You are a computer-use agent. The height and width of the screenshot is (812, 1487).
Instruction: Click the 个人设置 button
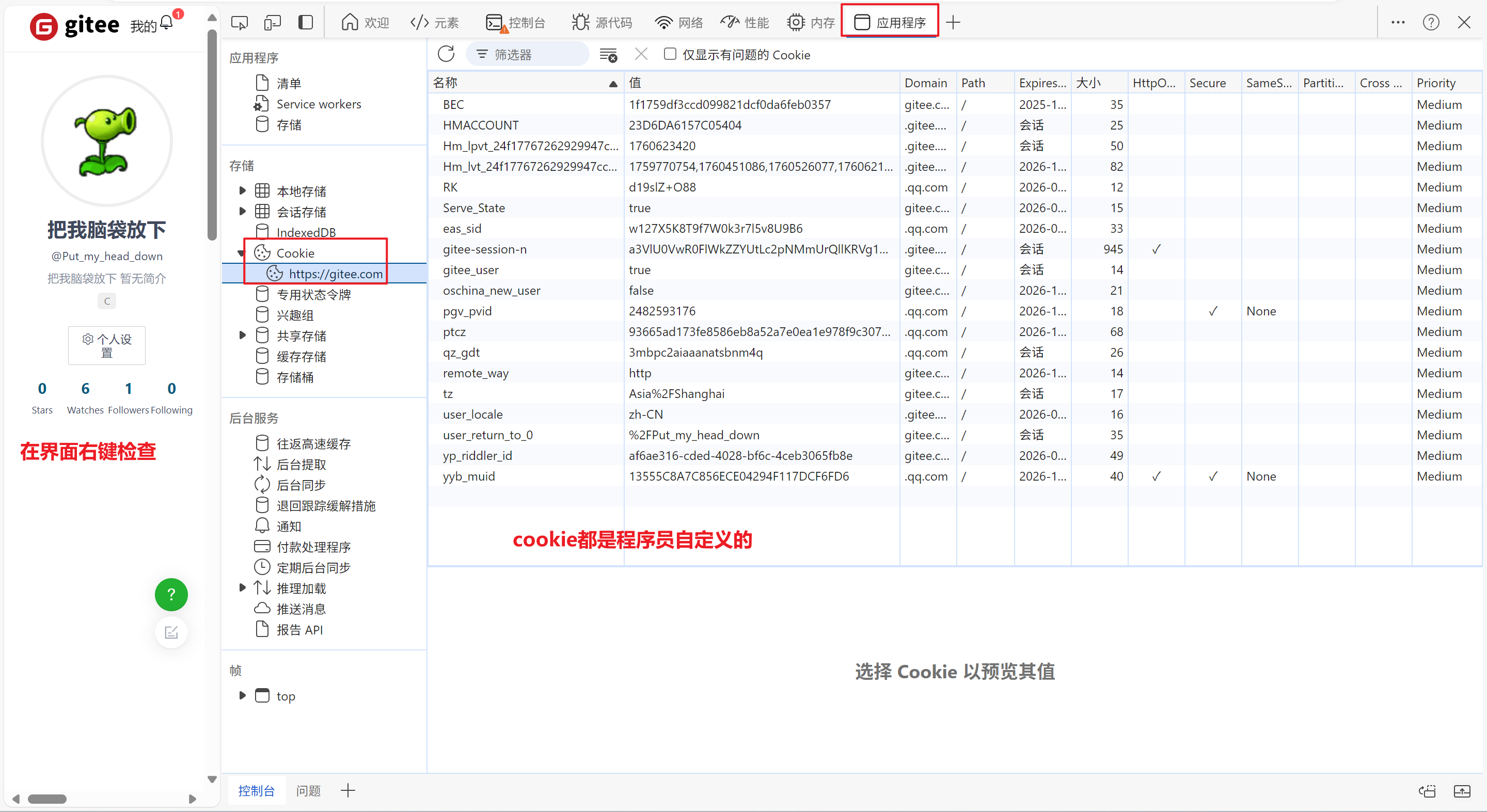pos(107,345)
